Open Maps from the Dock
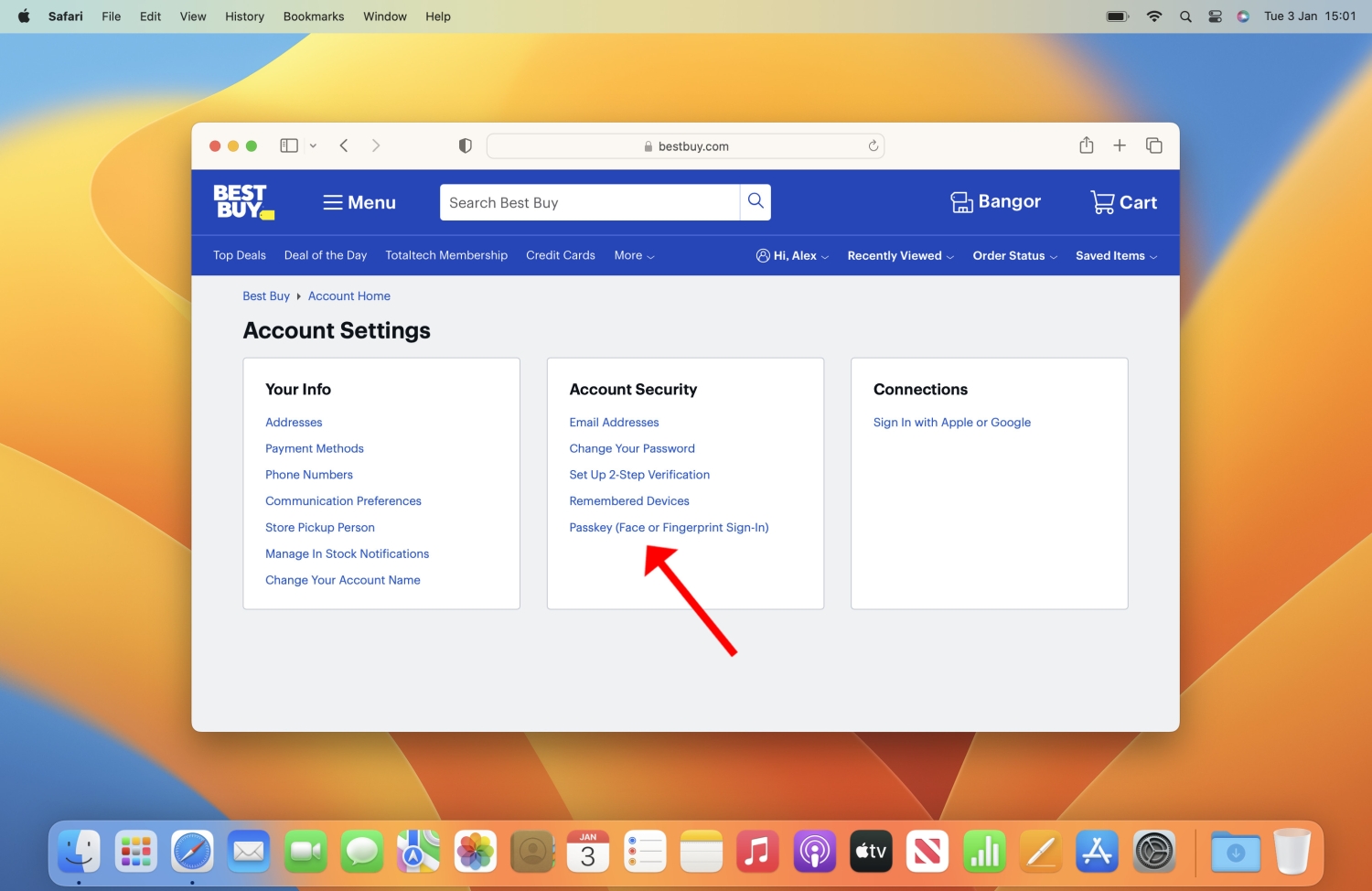The image size is (1372, 891). click(x=419, y=852)
